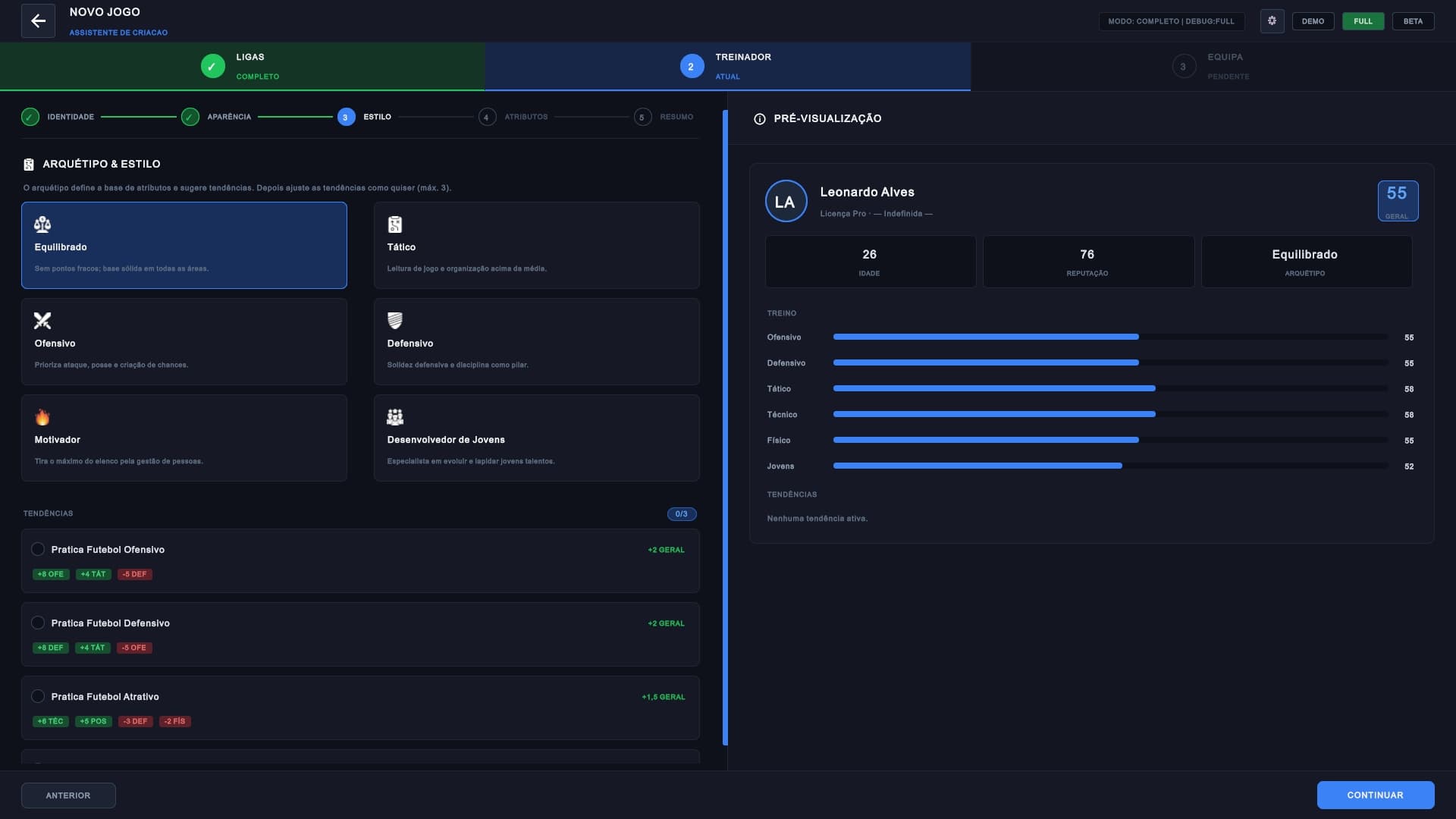Image resolution: width=1456 pixels, height=819 pixels.
Task: Enable Pratica Futebol Defensivo tendency
Action: pos(38,623)
